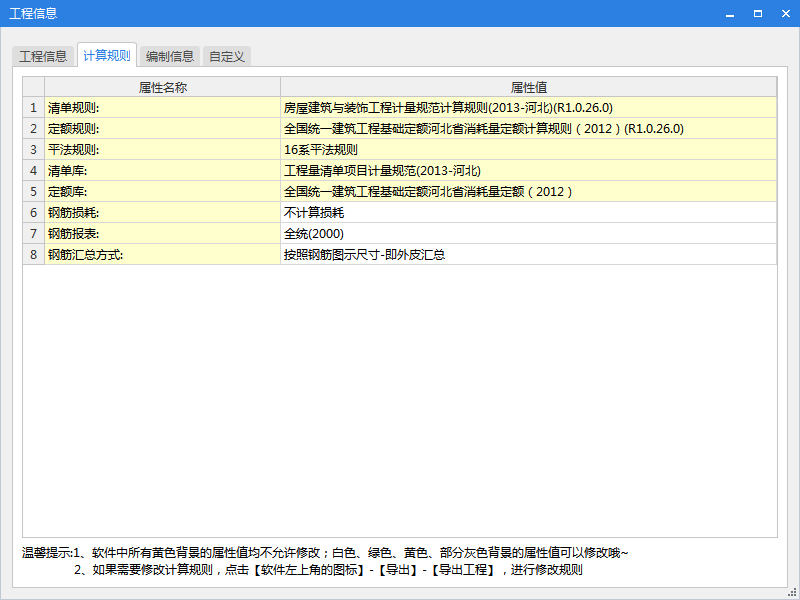Click the value 16系平法规则
Image resolution: width=800 pixels, height=600 pixels.
(x=529, y=149)
